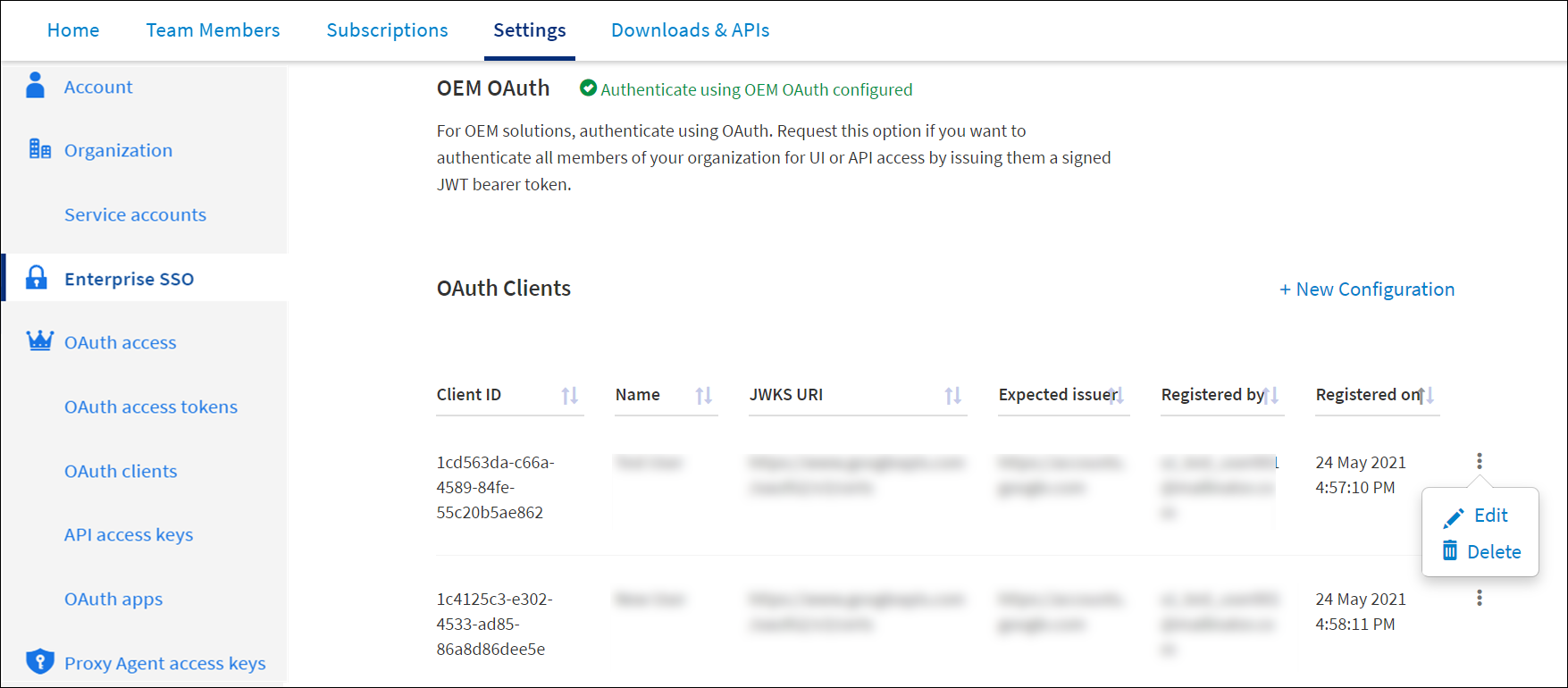
Task: Open three-dot menu for second OAuth client
Action: coord(1480,598)
